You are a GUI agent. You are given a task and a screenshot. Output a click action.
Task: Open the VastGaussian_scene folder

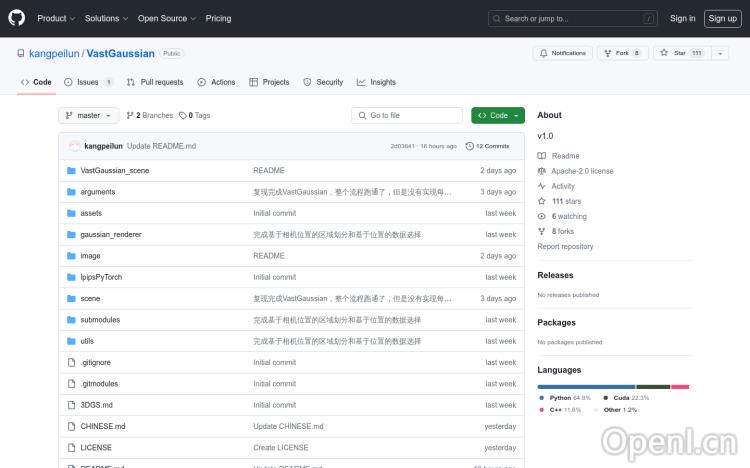(x=114, y=171)
